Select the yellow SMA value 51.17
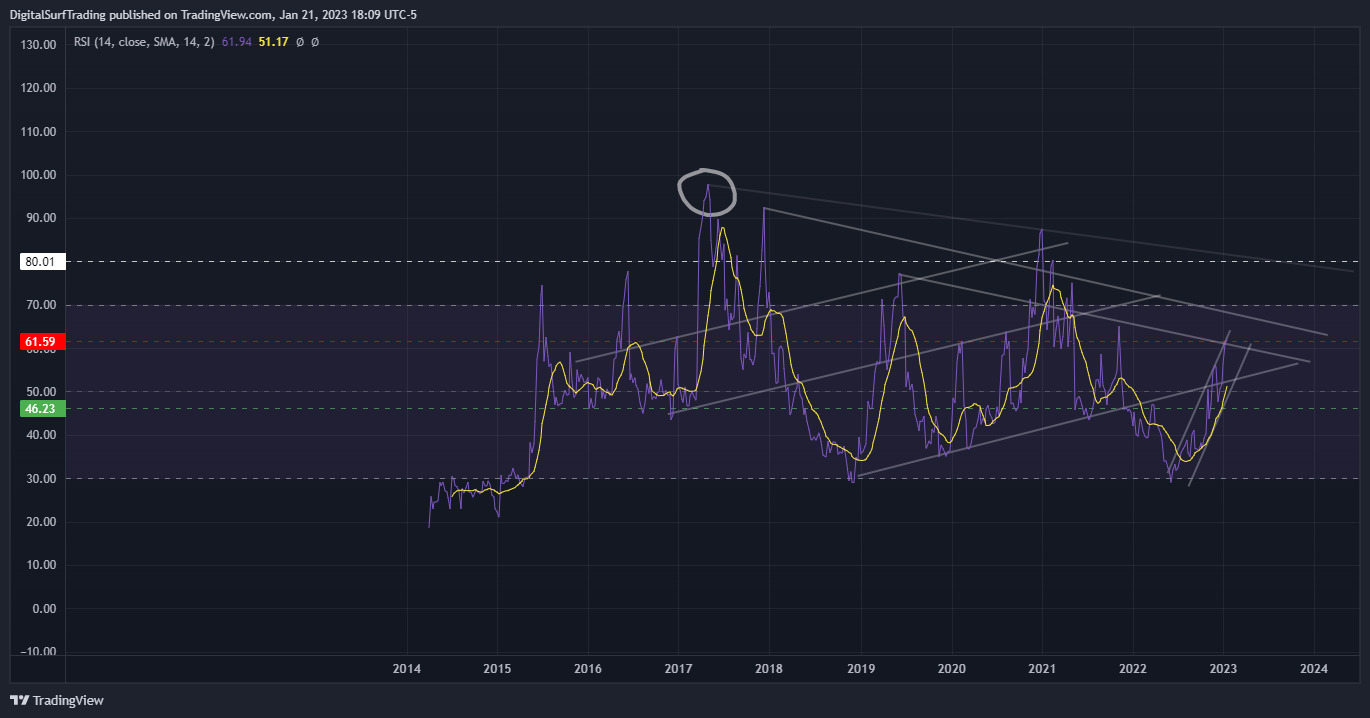Image resolution: width=1370 pixels, height=718 pixels. pos(274,42)
